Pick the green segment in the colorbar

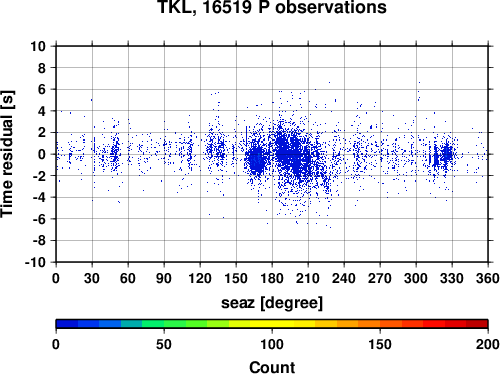click(175, 324)
